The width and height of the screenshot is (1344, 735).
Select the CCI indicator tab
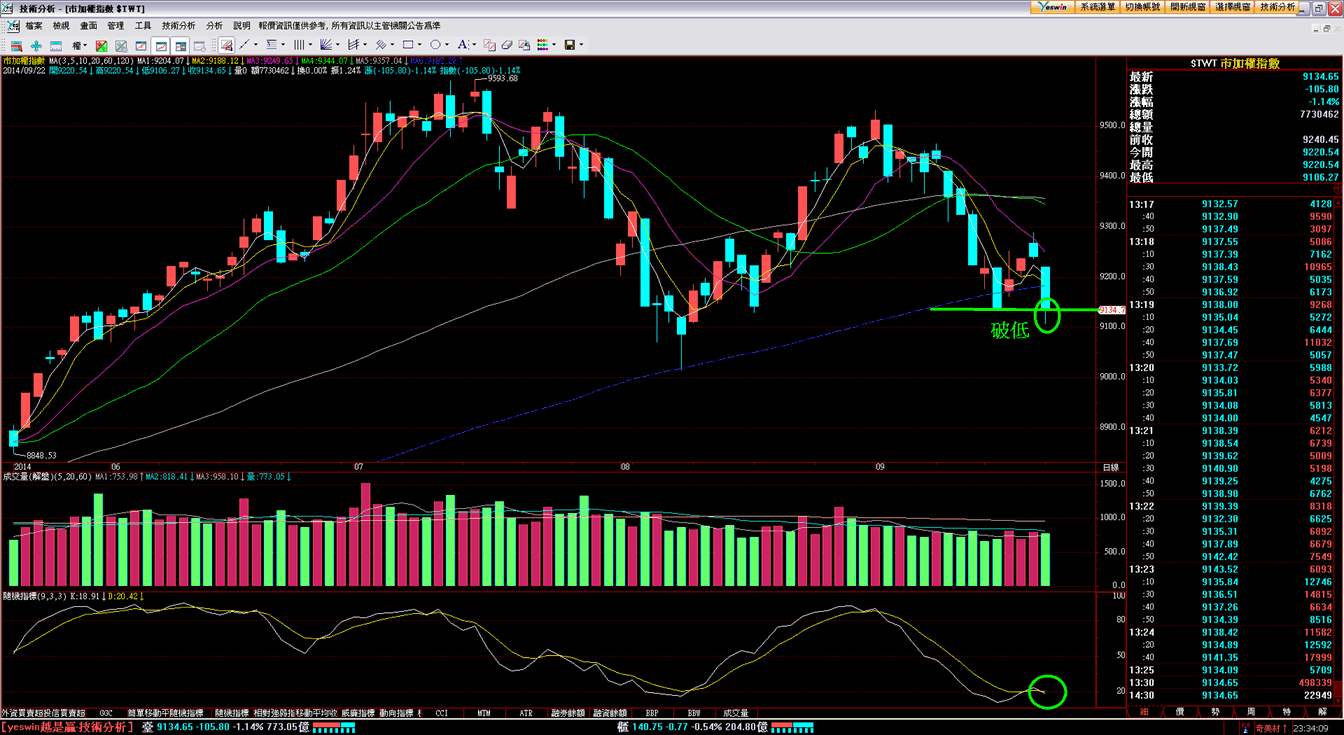coord(441,713)
